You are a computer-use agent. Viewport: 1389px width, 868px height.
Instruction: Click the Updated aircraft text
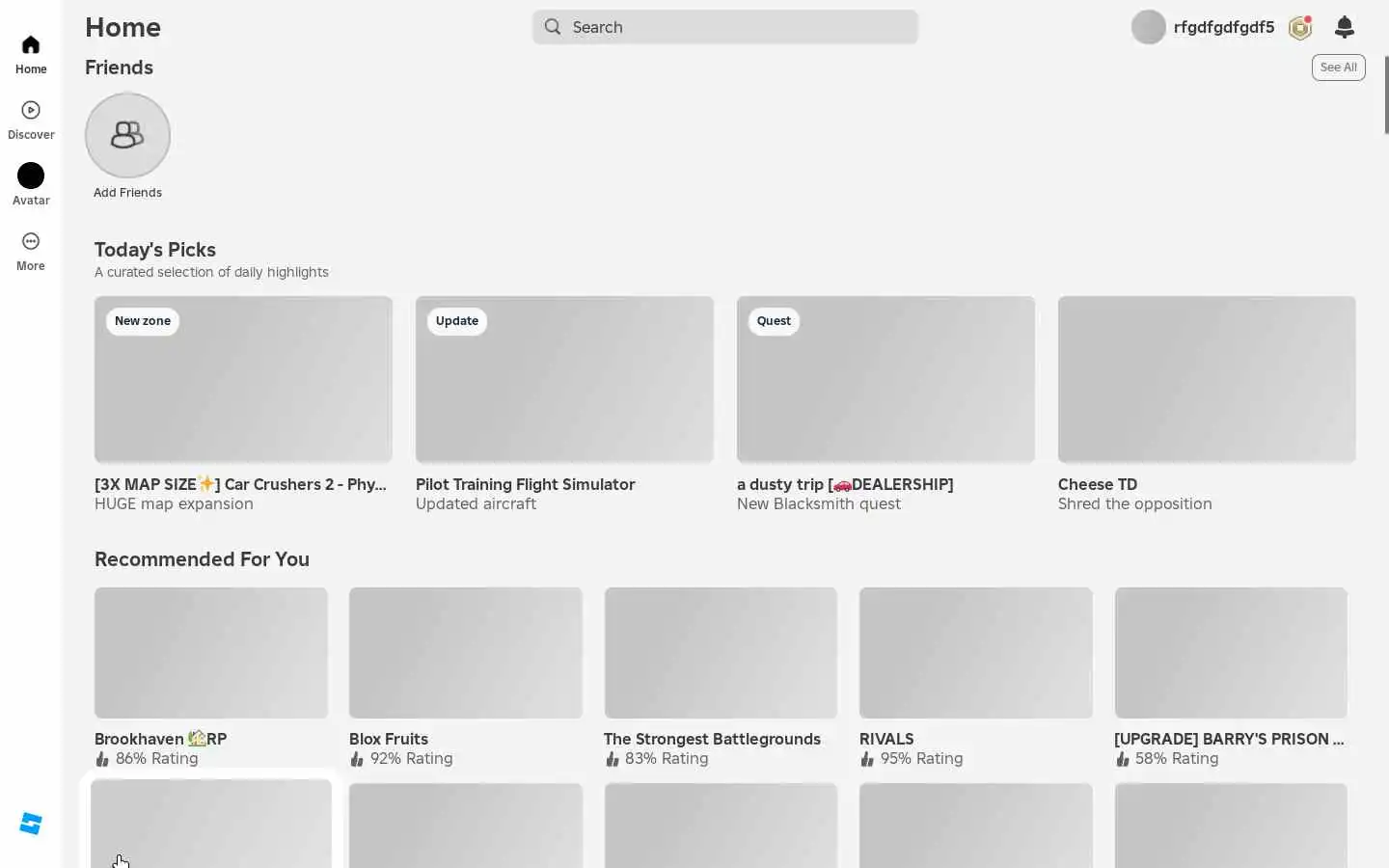(x=476, y=503)
